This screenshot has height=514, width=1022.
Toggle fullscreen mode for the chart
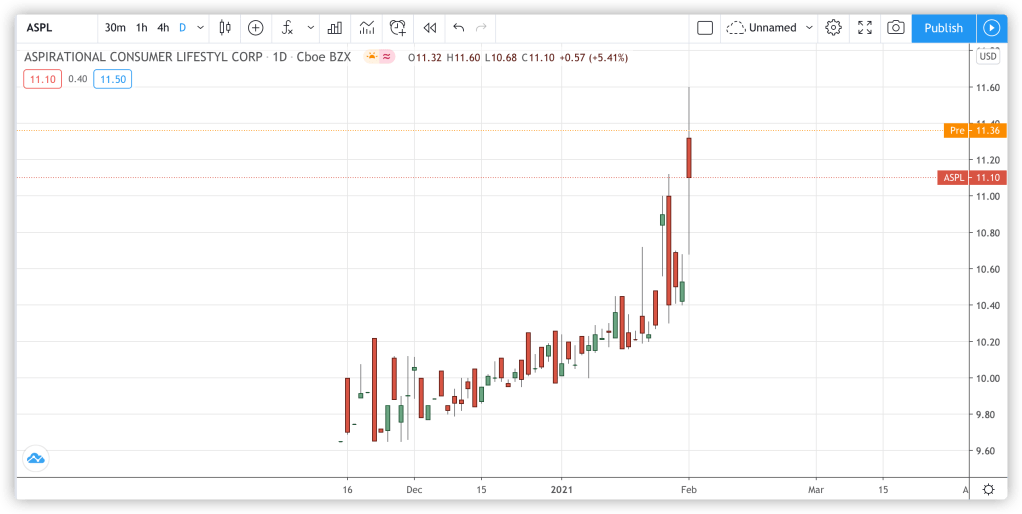tap(865, 28)
